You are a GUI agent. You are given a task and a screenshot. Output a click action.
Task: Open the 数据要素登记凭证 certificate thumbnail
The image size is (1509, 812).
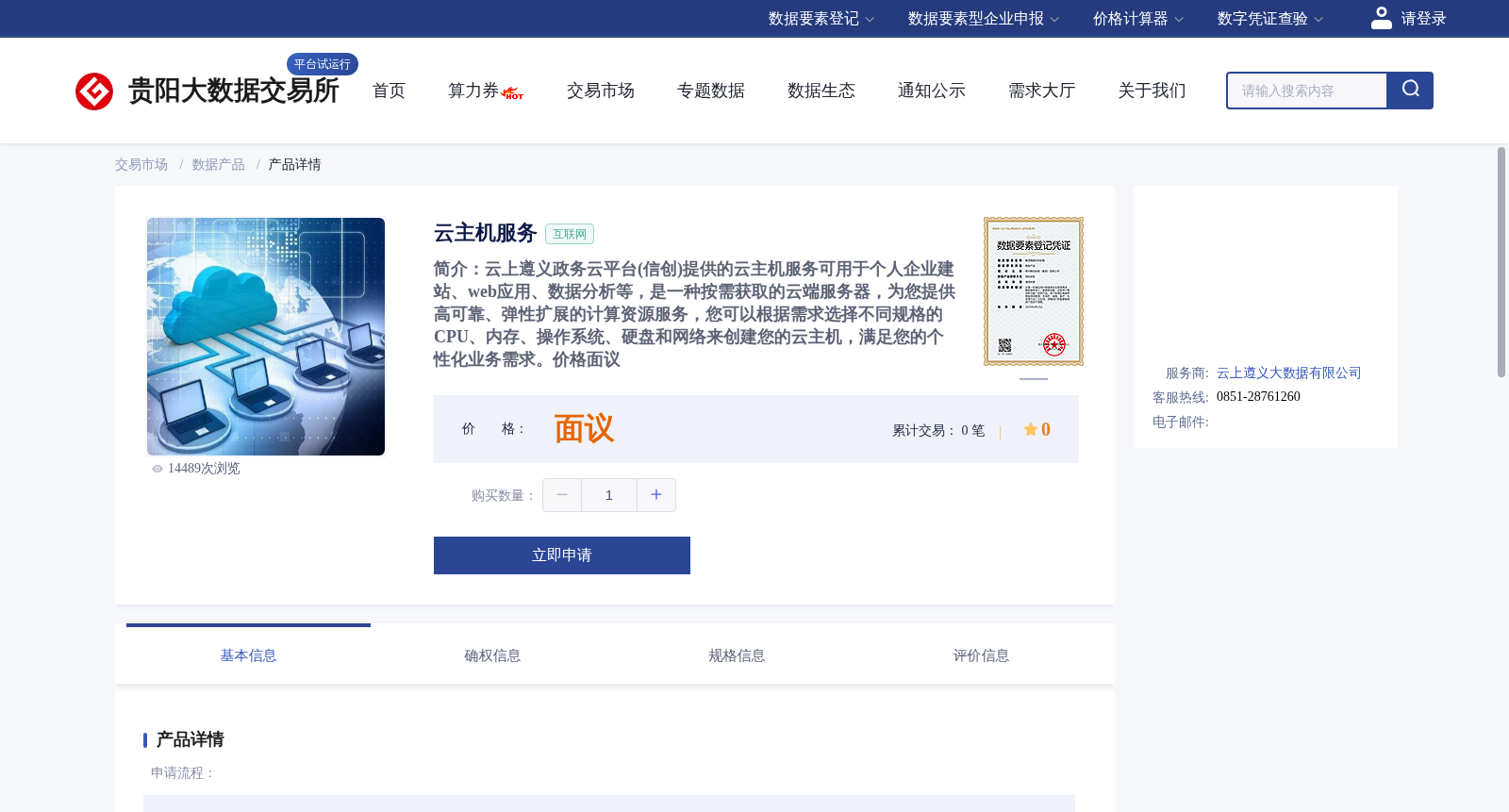coord(1034,291)
